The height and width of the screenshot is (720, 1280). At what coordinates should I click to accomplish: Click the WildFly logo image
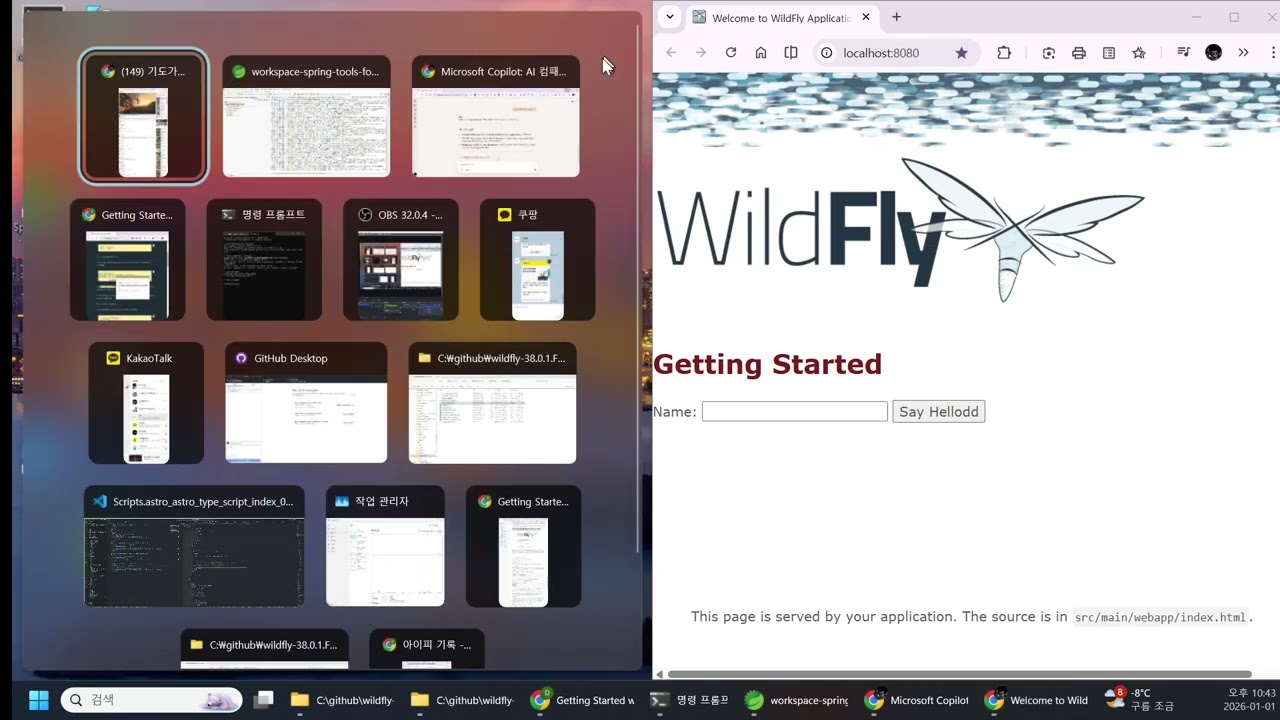(x=900, y=230)
